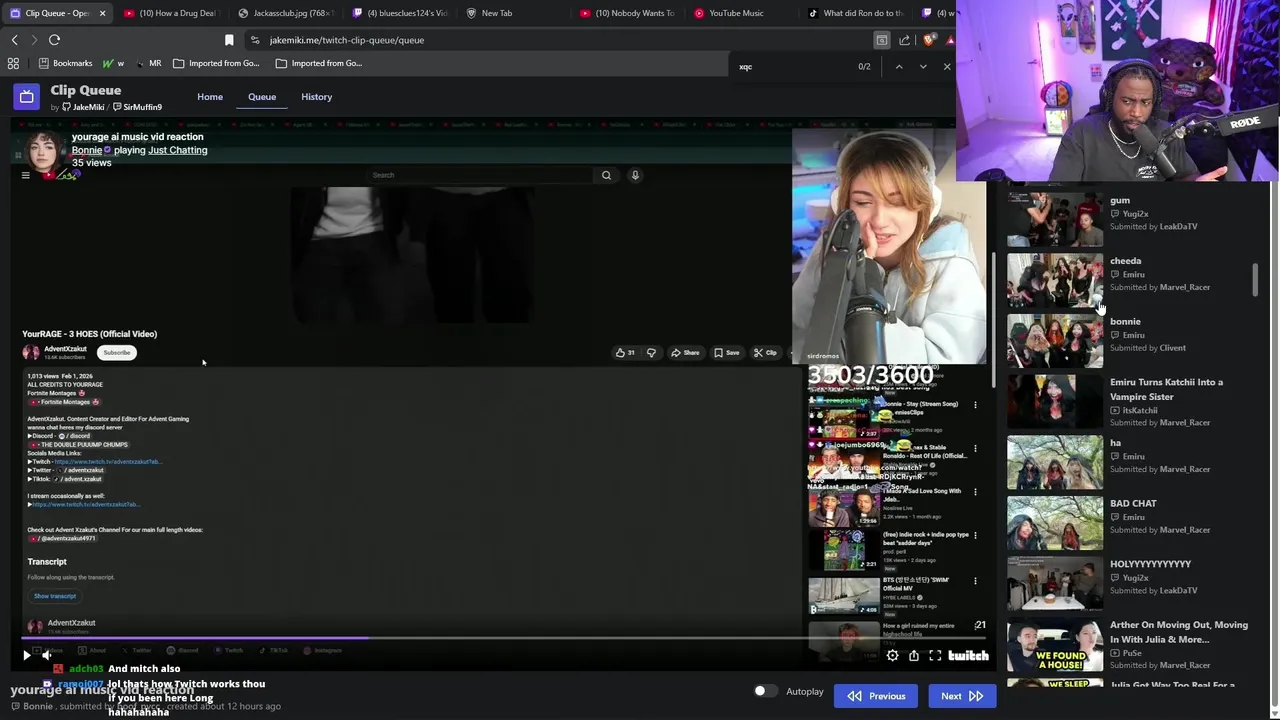
Task: Switch to the Jackassclub.jpg tab
Action: (285, 13)
